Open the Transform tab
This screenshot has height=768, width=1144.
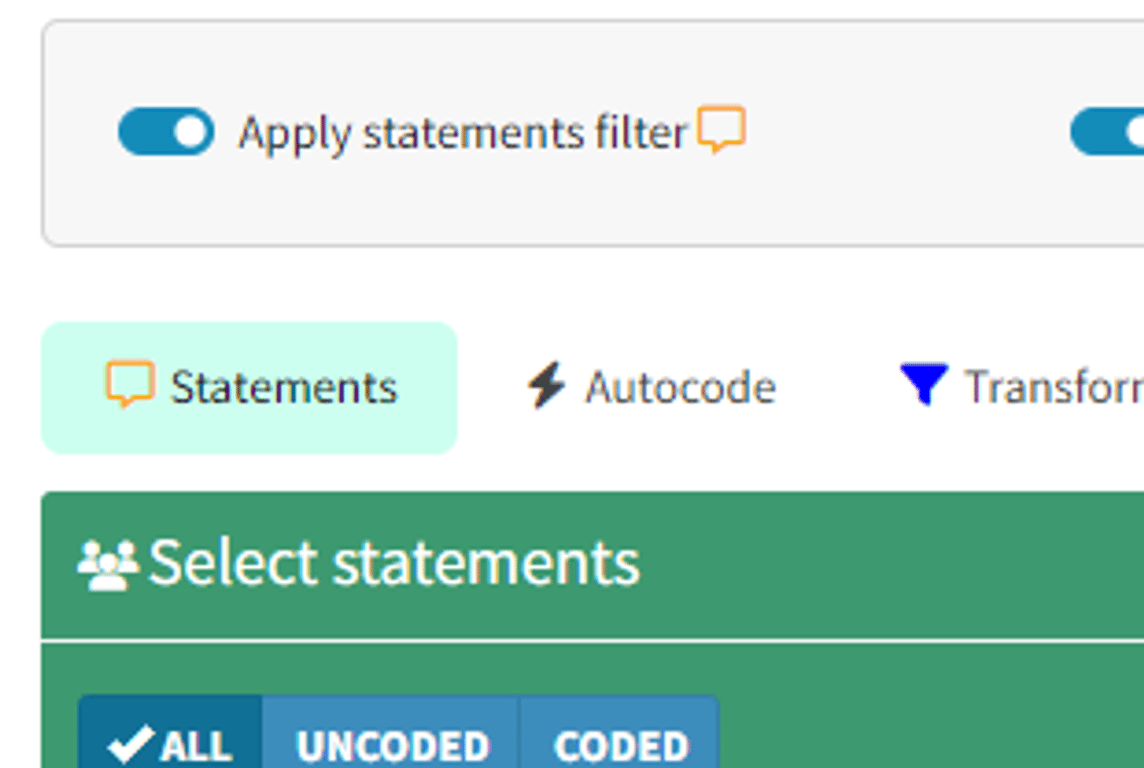click(1022, 388)
